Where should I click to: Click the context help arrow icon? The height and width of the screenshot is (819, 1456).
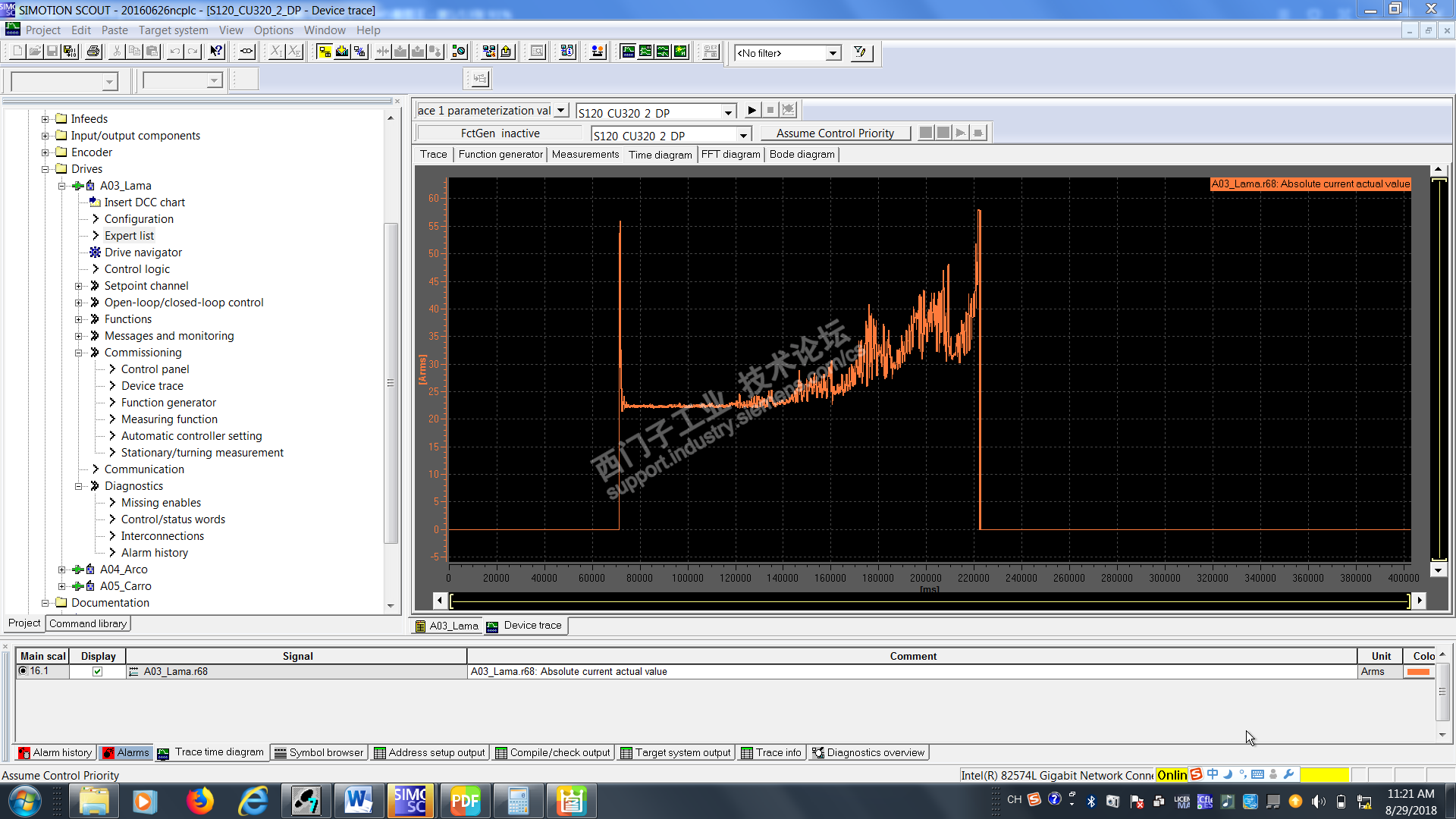tap(216, 52)
